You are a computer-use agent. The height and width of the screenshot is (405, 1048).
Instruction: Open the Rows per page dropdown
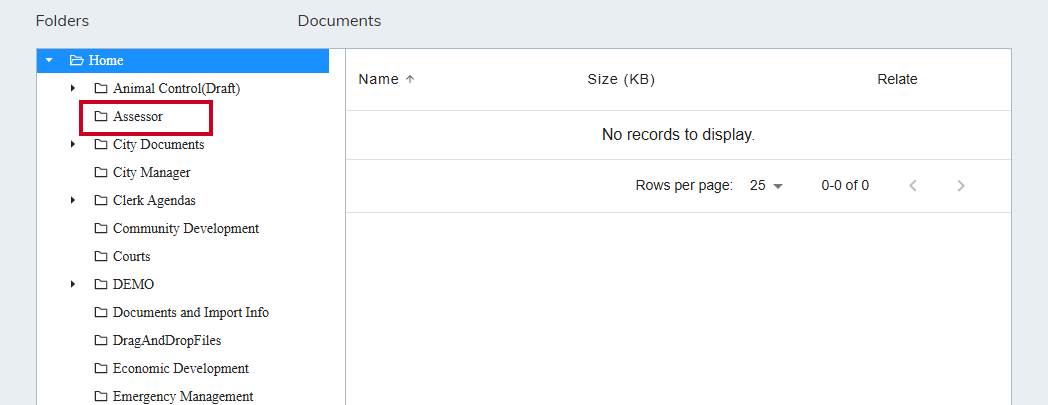(x=766, y=186)
